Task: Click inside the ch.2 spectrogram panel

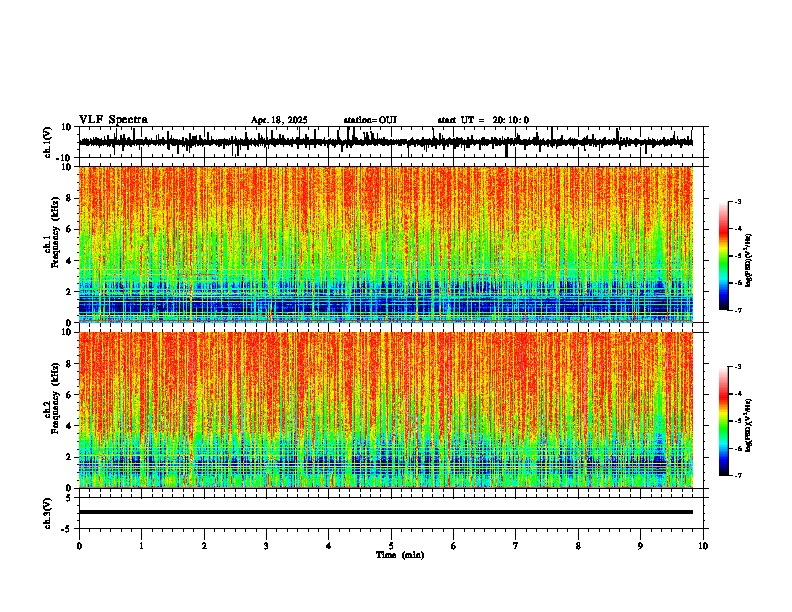Action: [386, 410]
